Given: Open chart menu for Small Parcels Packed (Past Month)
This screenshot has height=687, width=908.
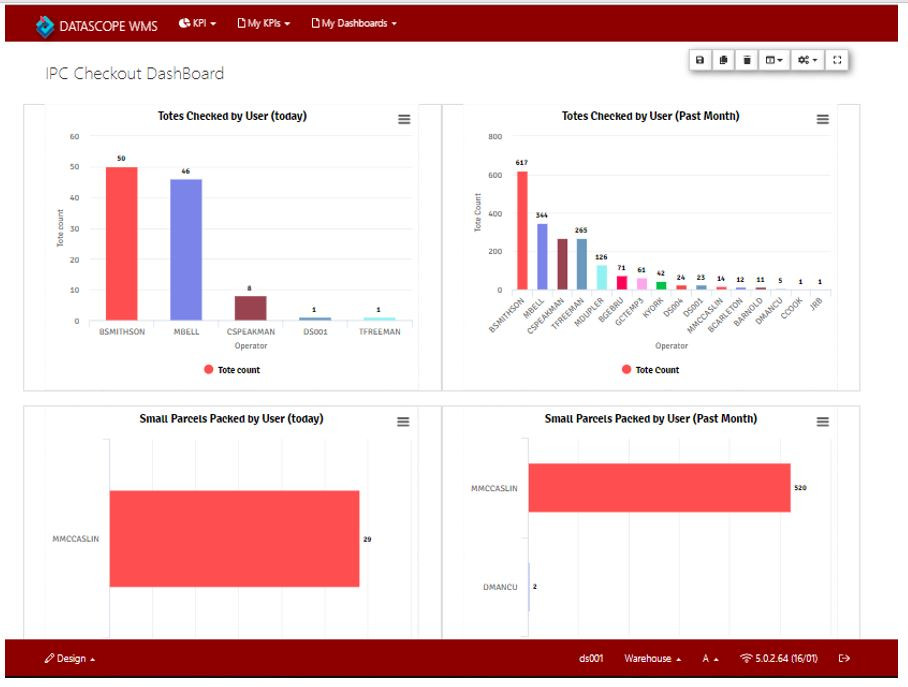Looking at the screenshot, I should pyautogui.click(x=823, y=422).
